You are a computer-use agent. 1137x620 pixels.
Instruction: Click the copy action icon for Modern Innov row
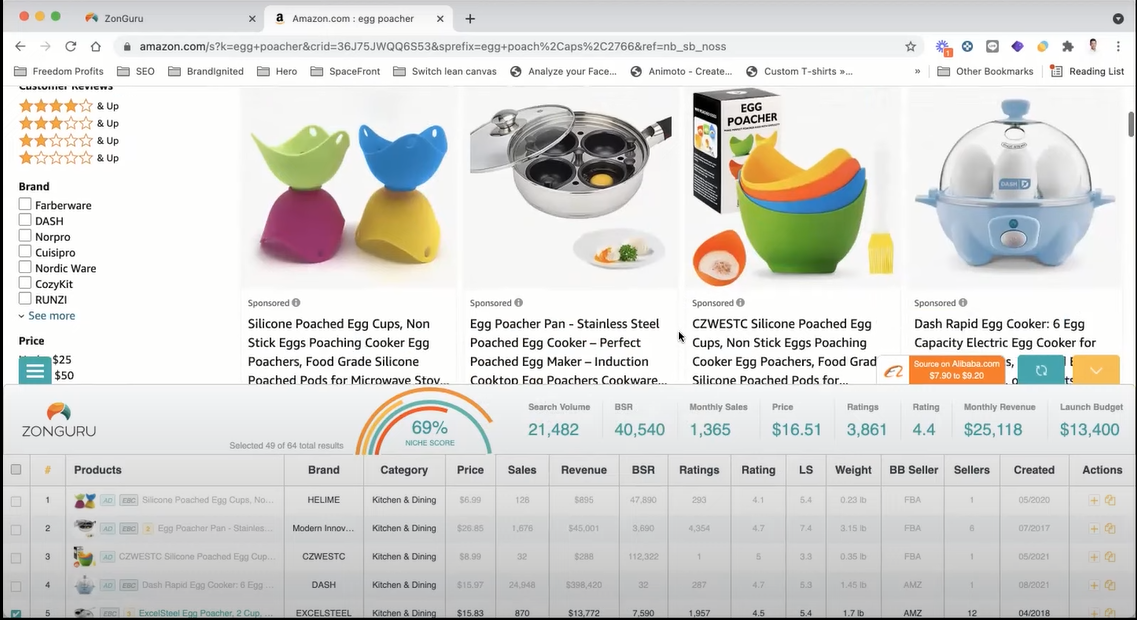1110,529
